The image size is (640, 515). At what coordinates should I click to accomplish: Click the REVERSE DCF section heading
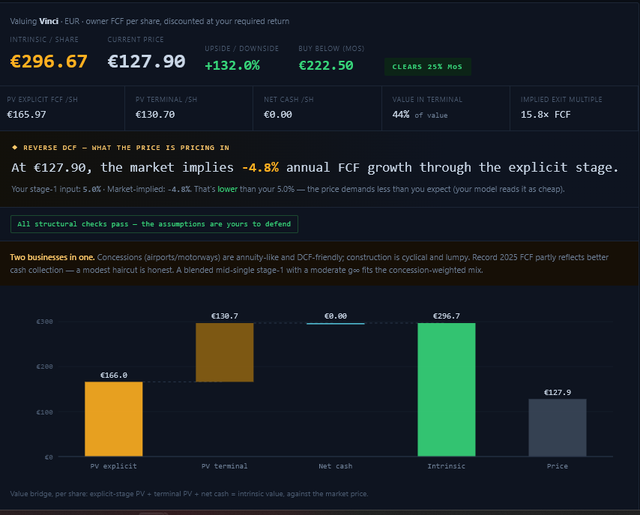pyautogui.click(x=126, y=148)
